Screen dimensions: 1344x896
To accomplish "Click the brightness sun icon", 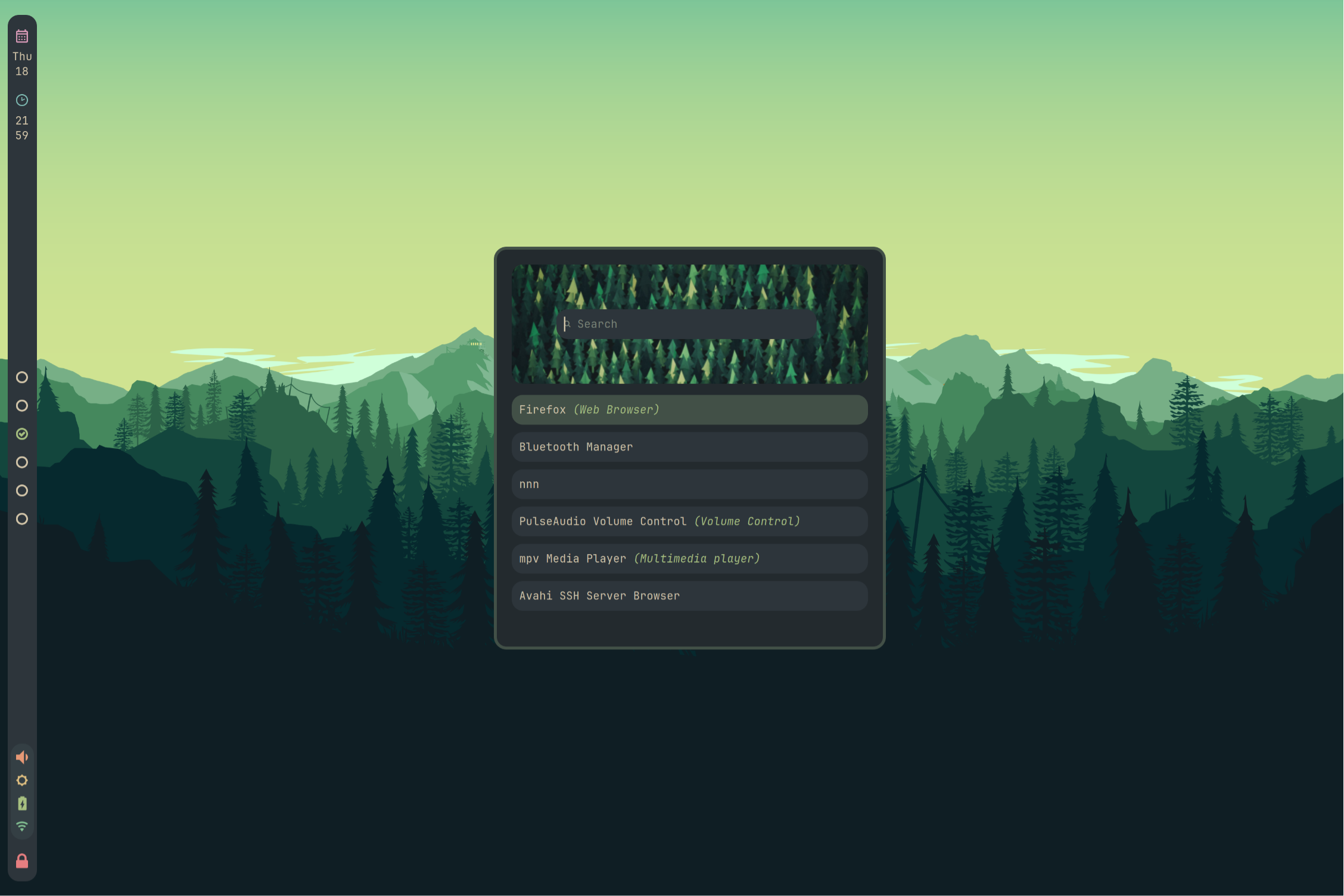I will [22, 780].
